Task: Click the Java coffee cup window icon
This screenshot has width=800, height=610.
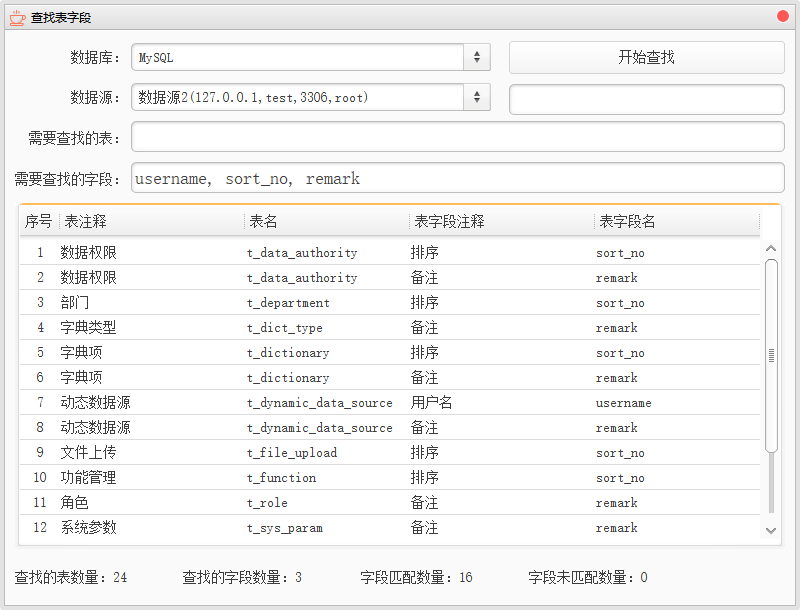Action: click(17, 17)
